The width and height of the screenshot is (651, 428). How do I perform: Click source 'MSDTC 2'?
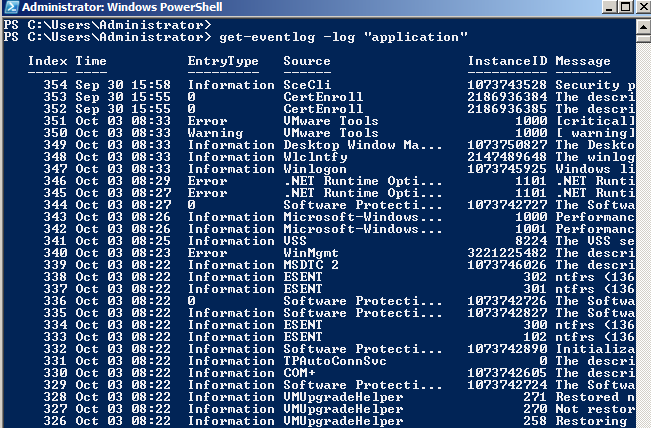311,265
